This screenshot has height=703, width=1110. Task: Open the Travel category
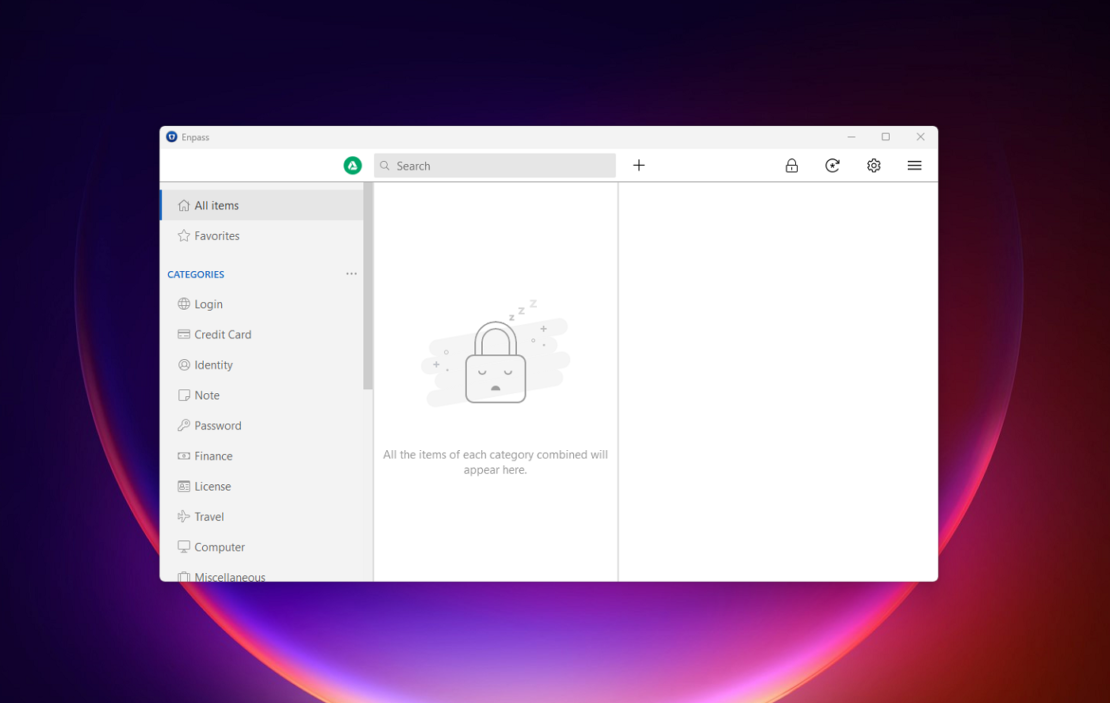pos(209,517)
